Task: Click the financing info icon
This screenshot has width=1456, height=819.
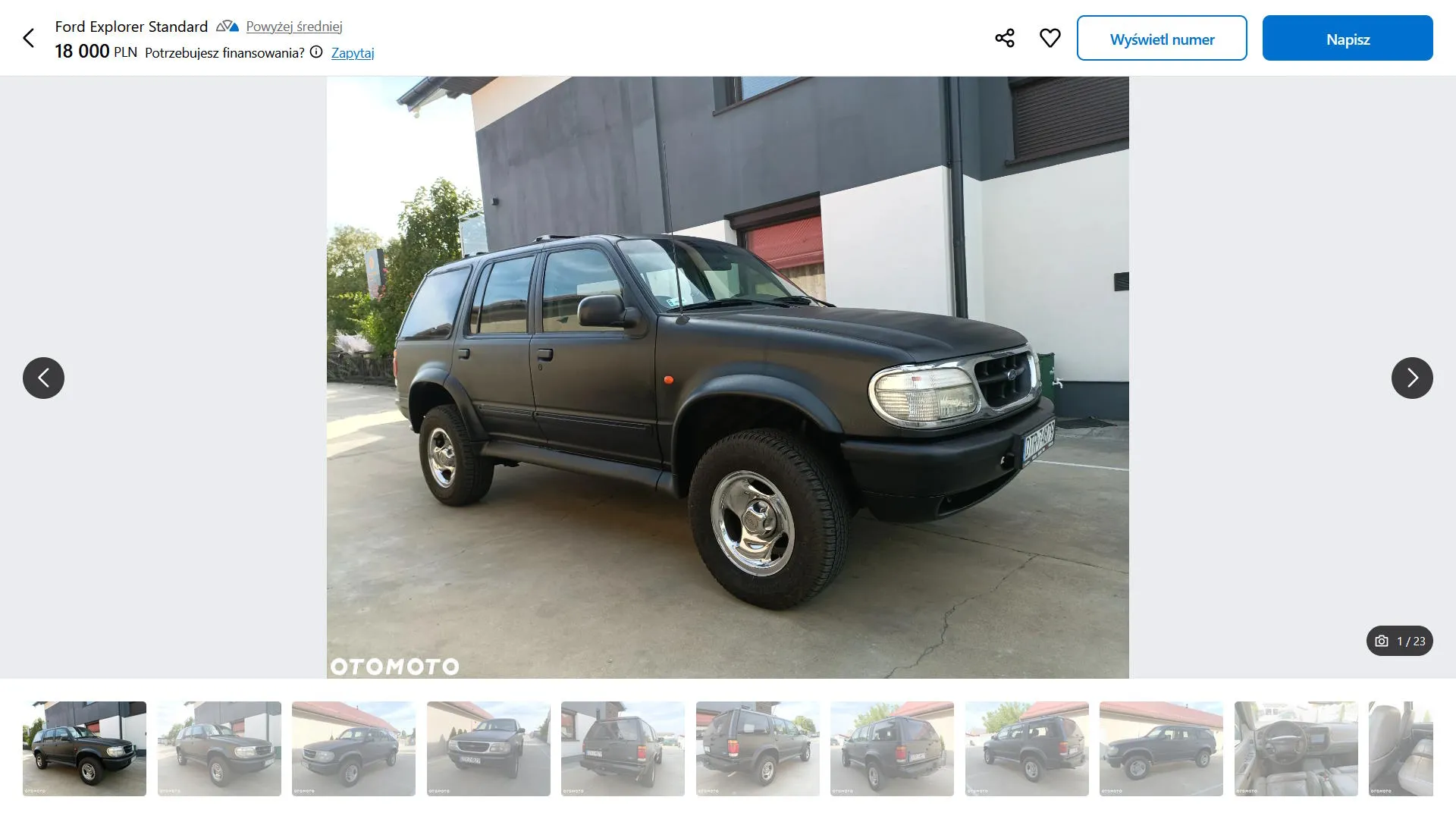Action: click(x=316, y=52)
